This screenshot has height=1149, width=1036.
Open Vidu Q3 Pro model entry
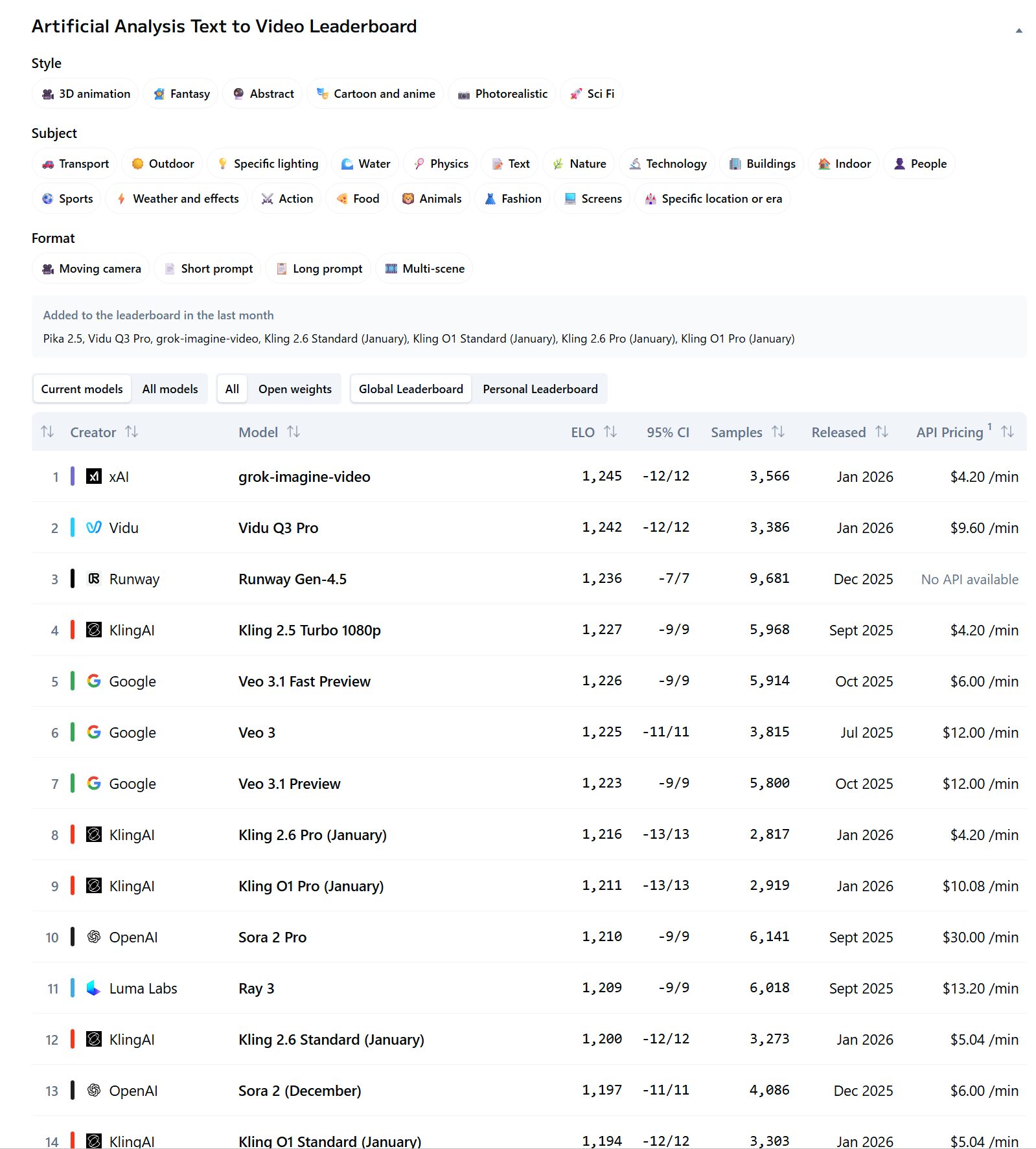[279, 528]
